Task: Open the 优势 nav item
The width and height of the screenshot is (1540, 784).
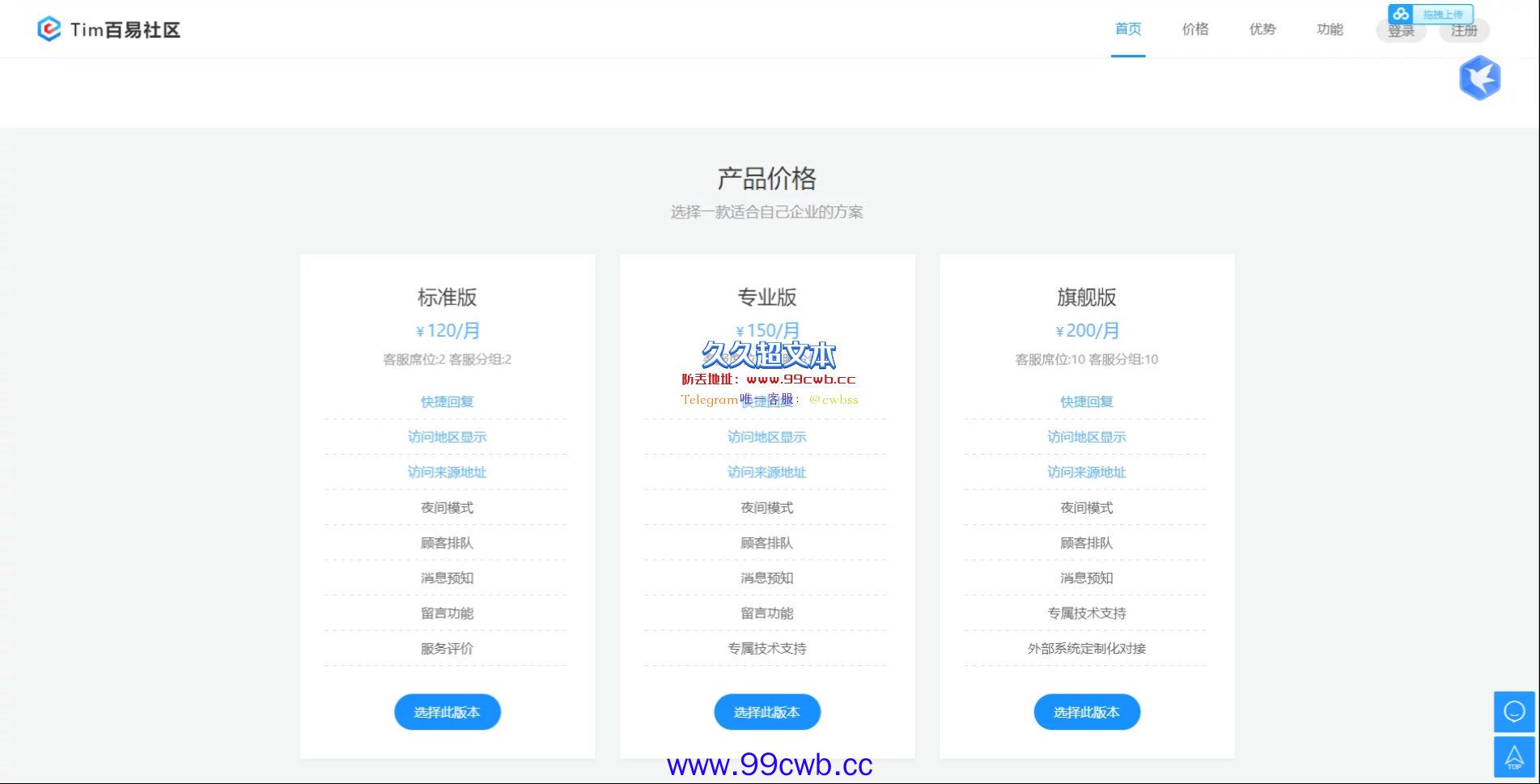Action: point(1262,29)
